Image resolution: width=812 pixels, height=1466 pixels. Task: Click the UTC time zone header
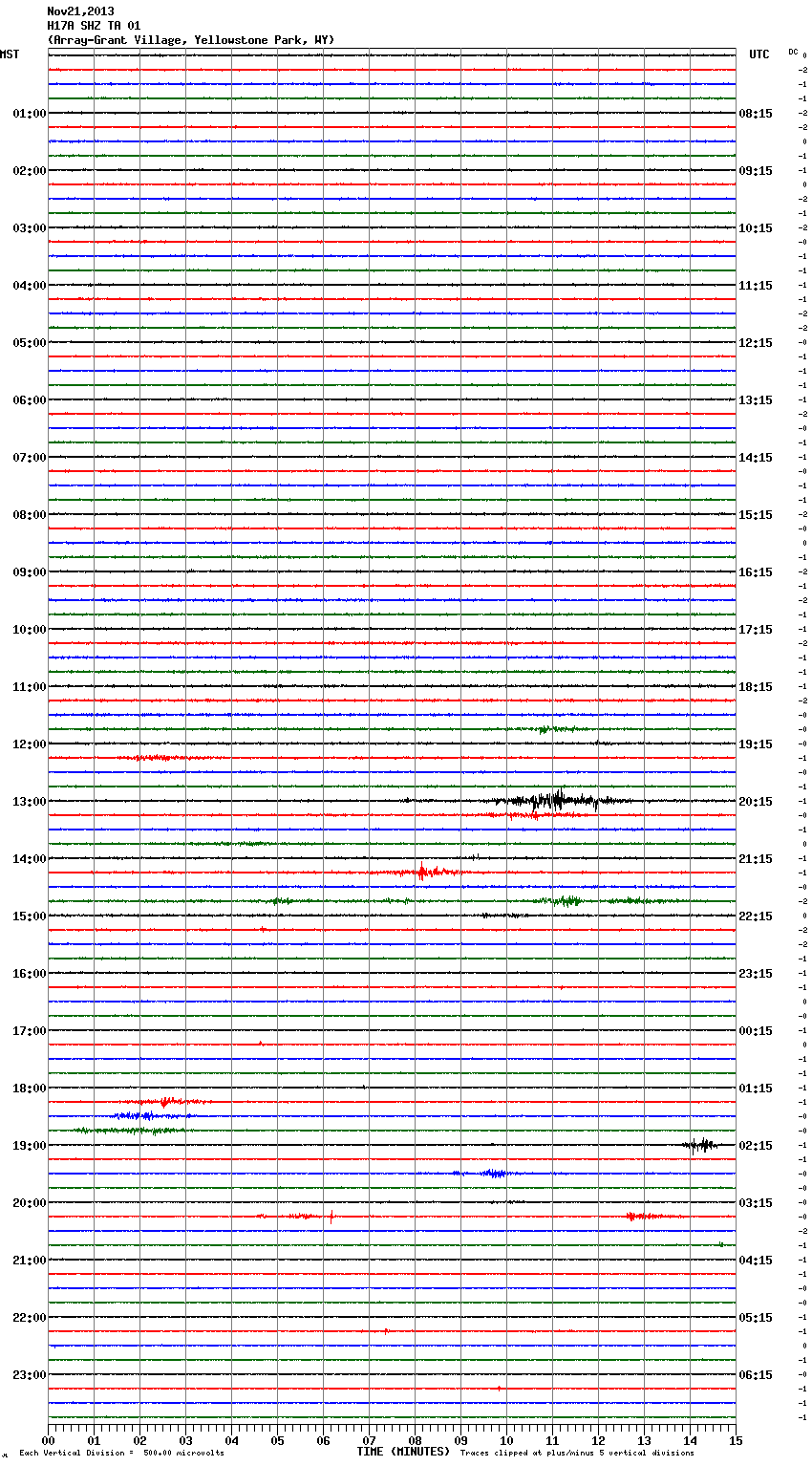click(759, 54)
